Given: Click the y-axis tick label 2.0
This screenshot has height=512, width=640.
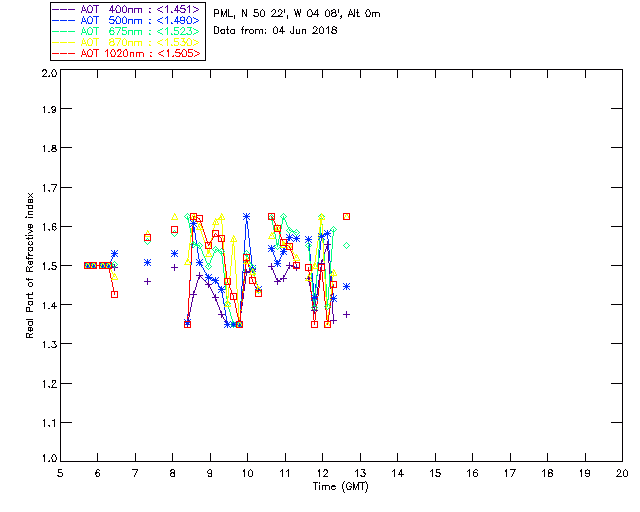Looking at the screenshot, I should (49, 73).
